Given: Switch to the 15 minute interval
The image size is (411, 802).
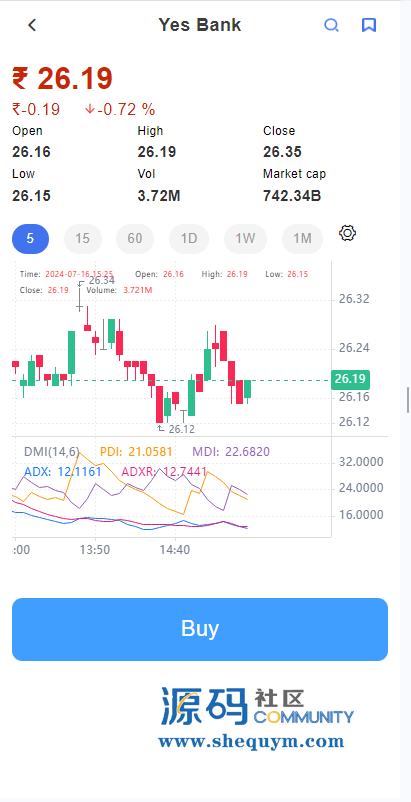Looking at the screenshot, I should [82, 239].
